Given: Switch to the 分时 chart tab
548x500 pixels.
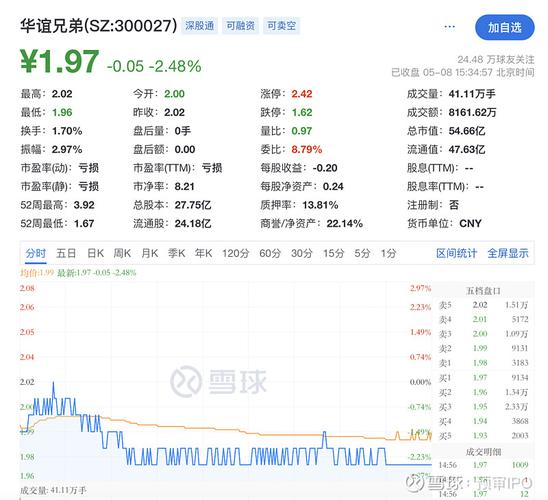Looking at the screenshot, I should [x=36, y=253].
